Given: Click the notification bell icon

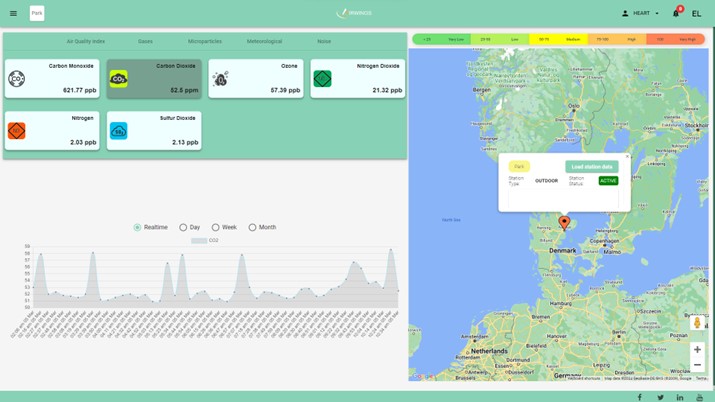Looking at the screenshot, I should tap(676, 14).
